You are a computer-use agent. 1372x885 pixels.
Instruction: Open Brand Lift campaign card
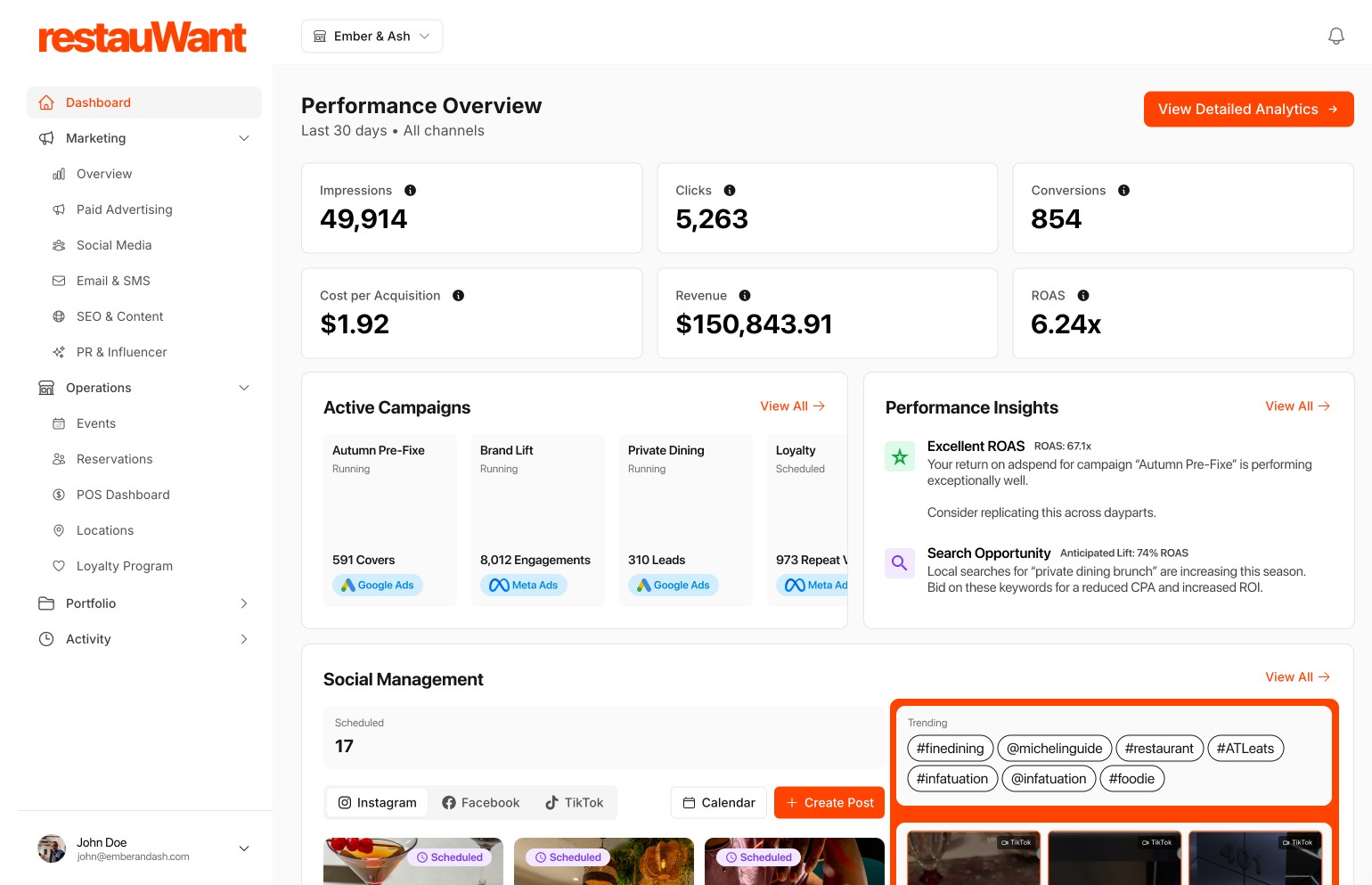[x=538, y=520]
